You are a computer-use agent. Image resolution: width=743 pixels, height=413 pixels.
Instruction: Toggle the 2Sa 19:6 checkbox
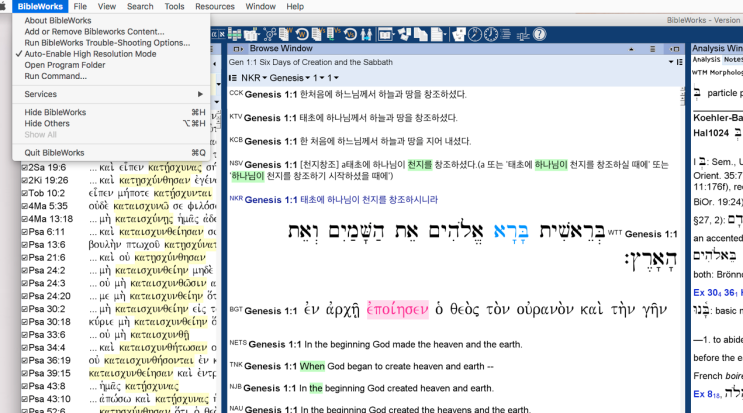coord(25,168)
